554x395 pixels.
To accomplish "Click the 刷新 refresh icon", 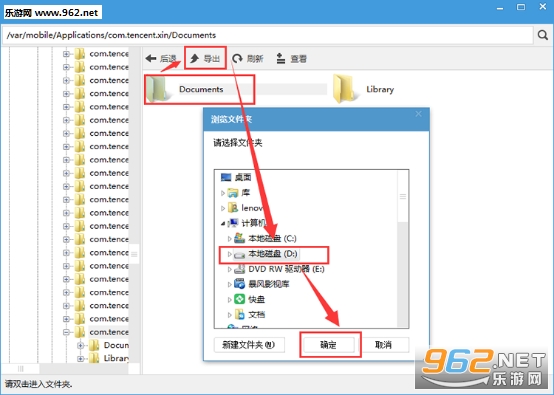I will 237,58.
